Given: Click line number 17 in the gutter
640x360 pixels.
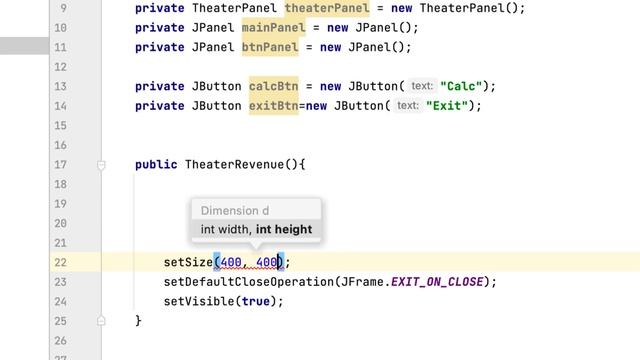Looking at the screenshot, I should click(x=60, y=165).
